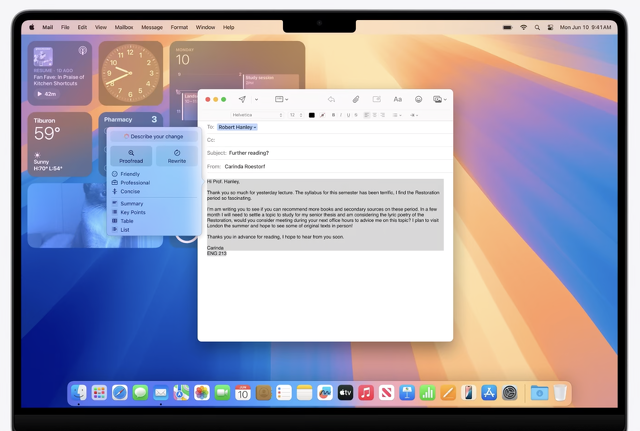640x431 pixels.
Task: Open Keynote from the Dock
Action: pos(407,393)
